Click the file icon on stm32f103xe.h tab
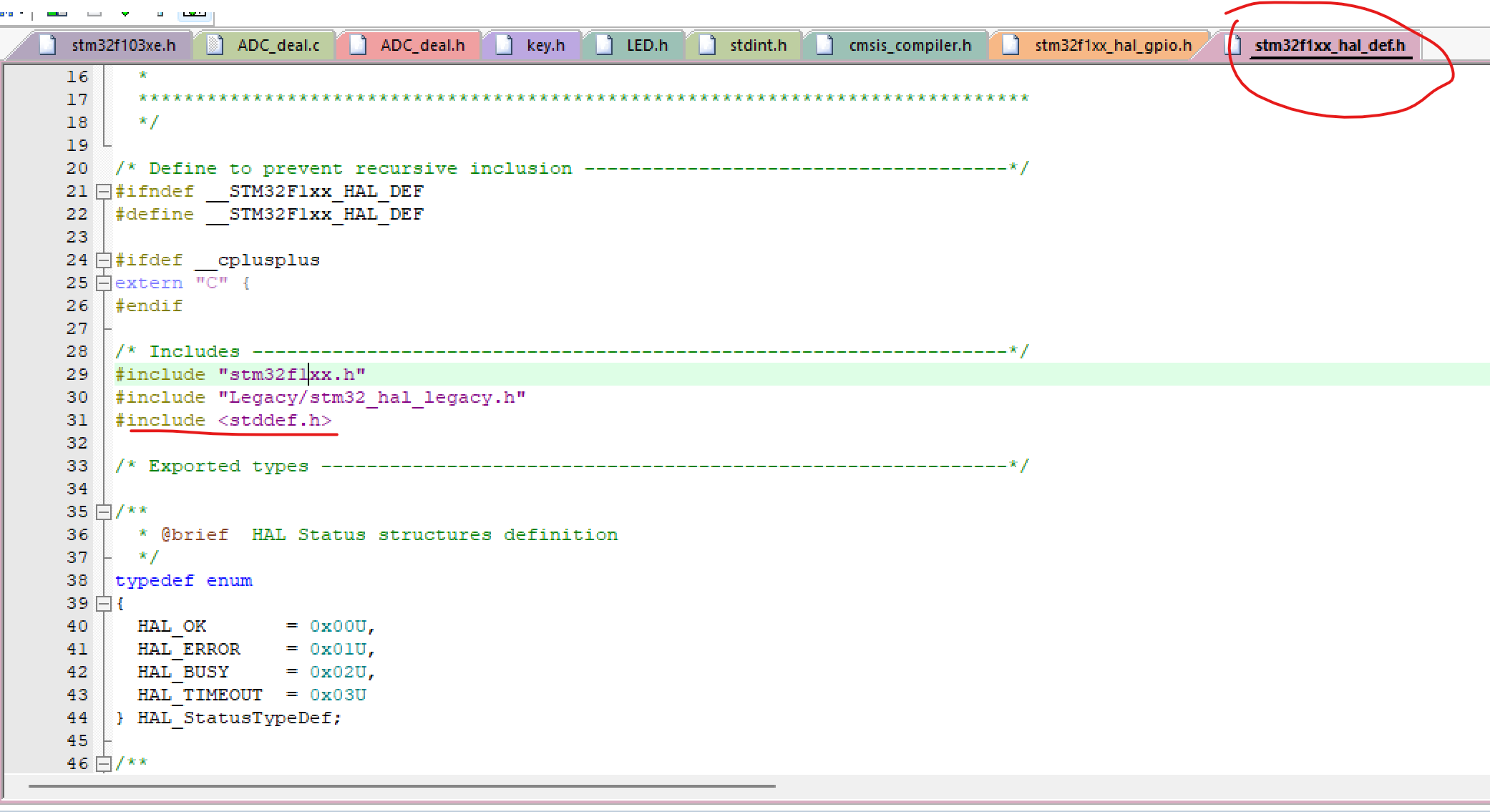Image resolution: width=1490 pixels, height=812 pixels. pyautogui.click(x=48, y=45)
